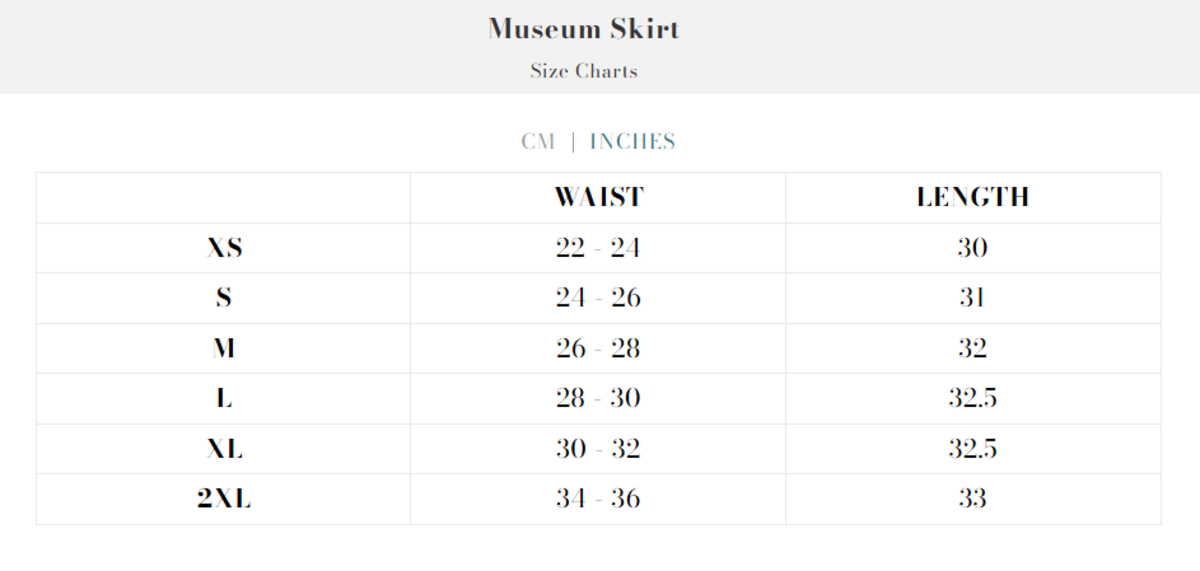Viewport: 1200px width, 571px height.
Task: Click the 2XL size row label
Action: [x=224, y=499]
